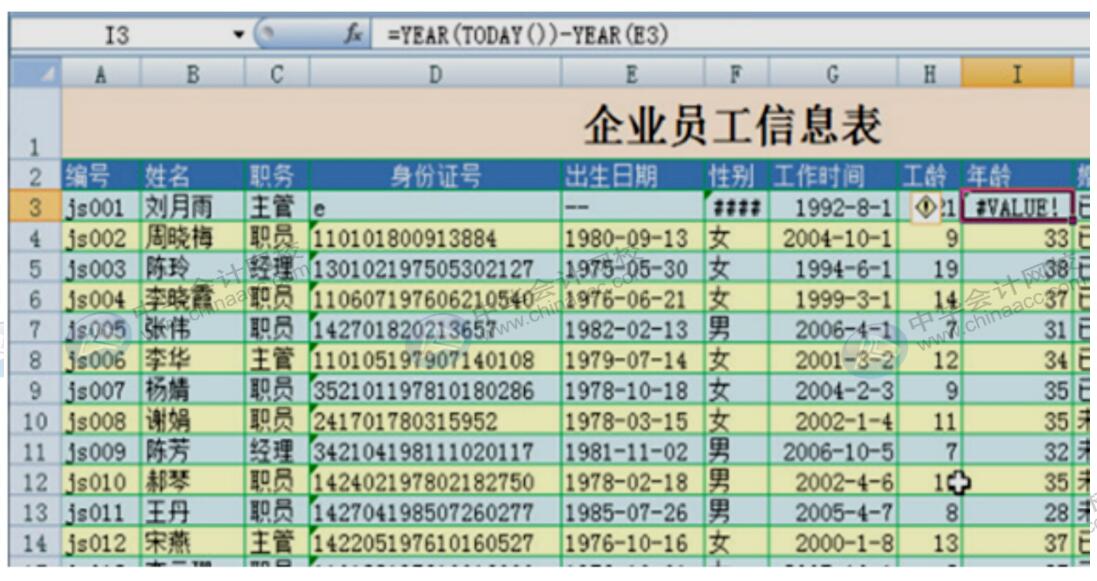Click the insert function fx icon

(353, 34)
